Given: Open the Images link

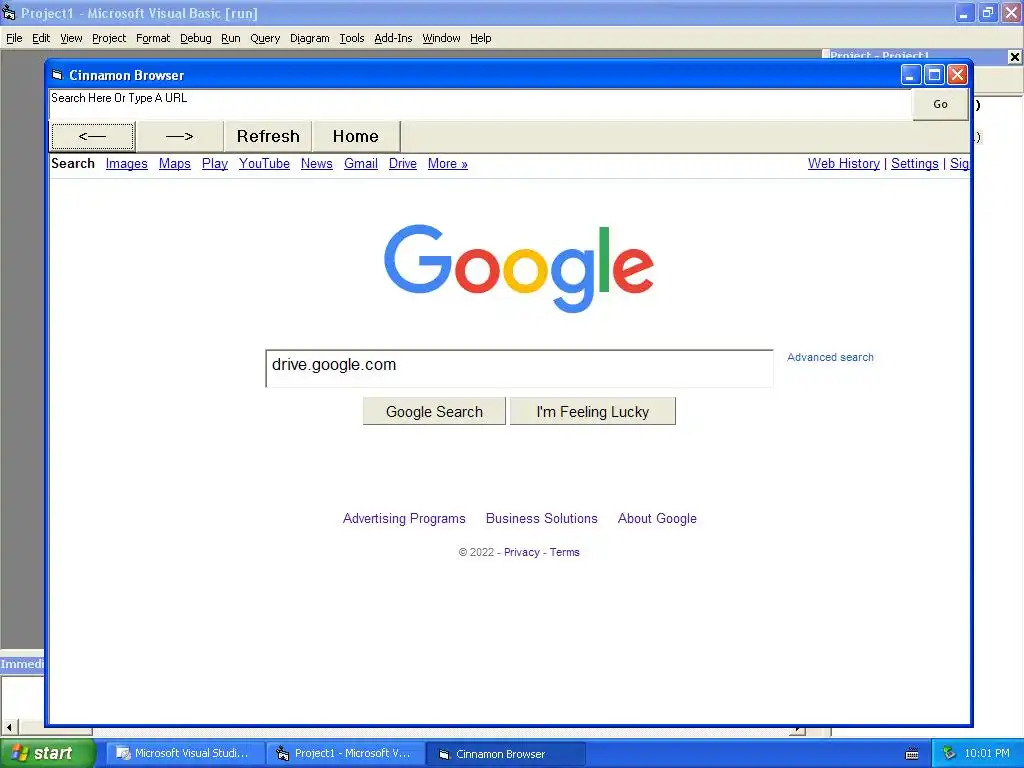Looking at the screenshot, I should pos(127,164).
